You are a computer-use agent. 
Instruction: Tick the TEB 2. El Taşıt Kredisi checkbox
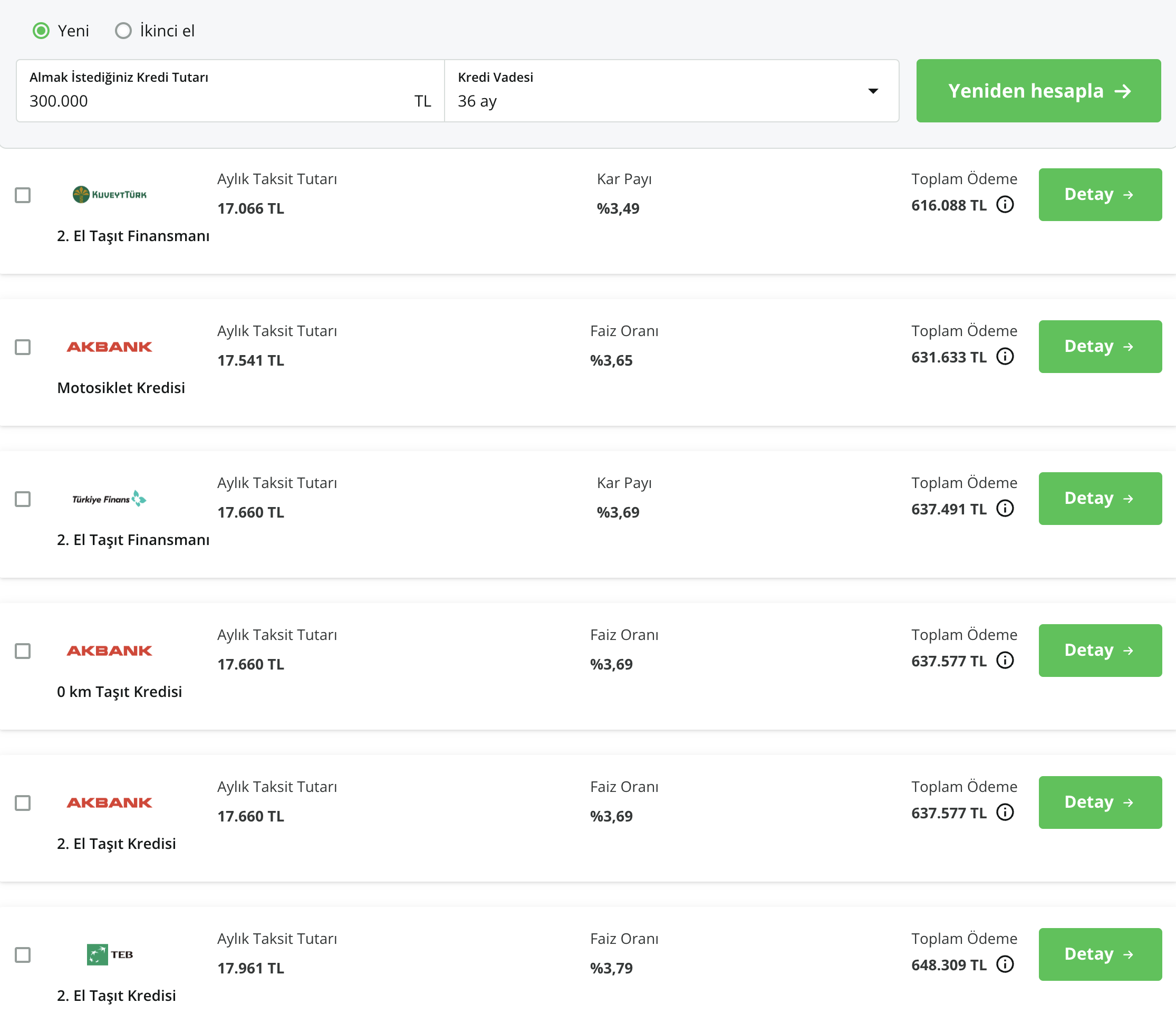23,955
